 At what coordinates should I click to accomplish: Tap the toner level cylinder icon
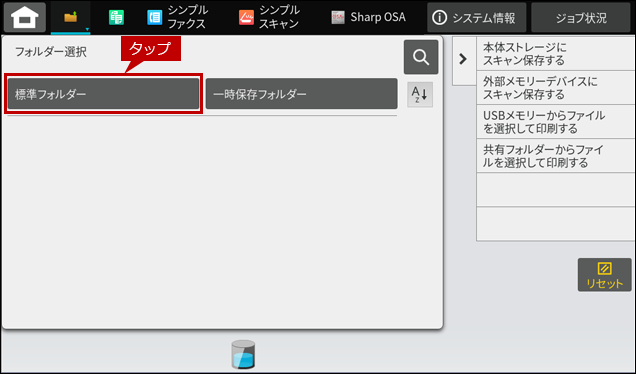[243, 354]
